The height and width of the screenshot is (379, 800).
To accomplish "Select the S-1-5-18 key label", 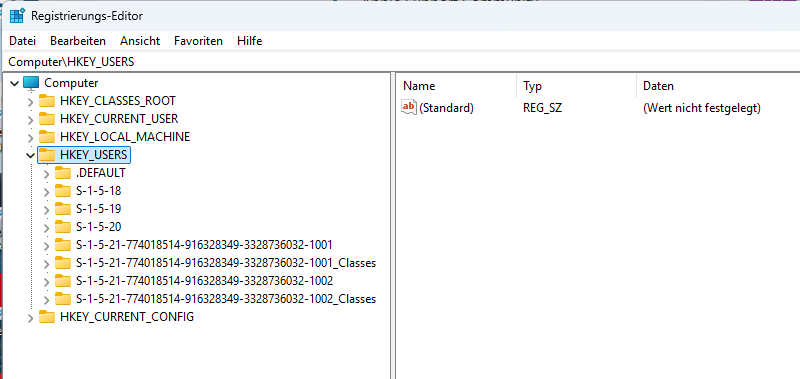I will click(x=98, y=191).
